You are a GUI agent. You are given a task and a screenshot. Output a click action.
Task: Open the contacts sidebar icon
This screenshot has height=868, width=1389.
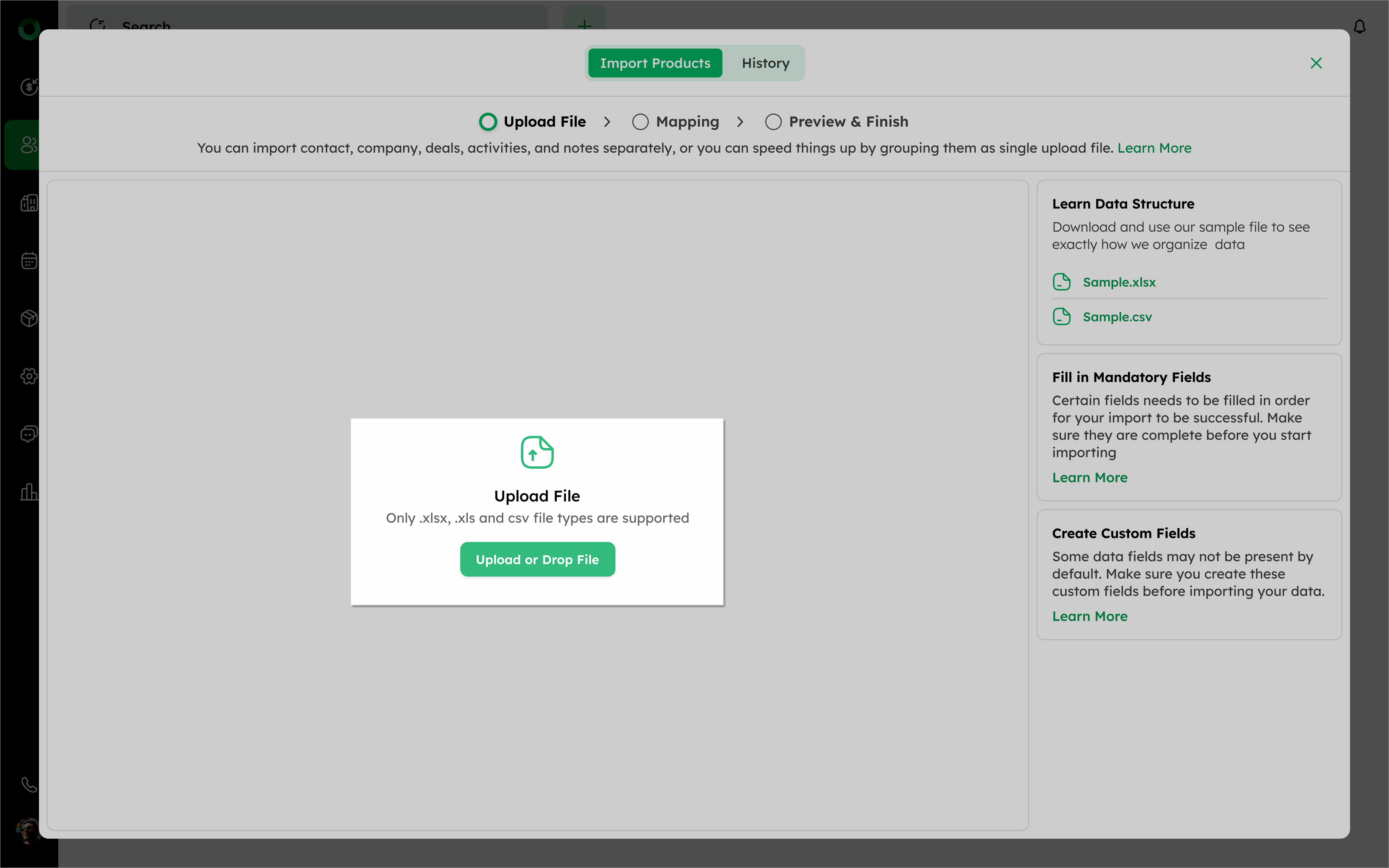pyautogui.click(x=28, y=145)
